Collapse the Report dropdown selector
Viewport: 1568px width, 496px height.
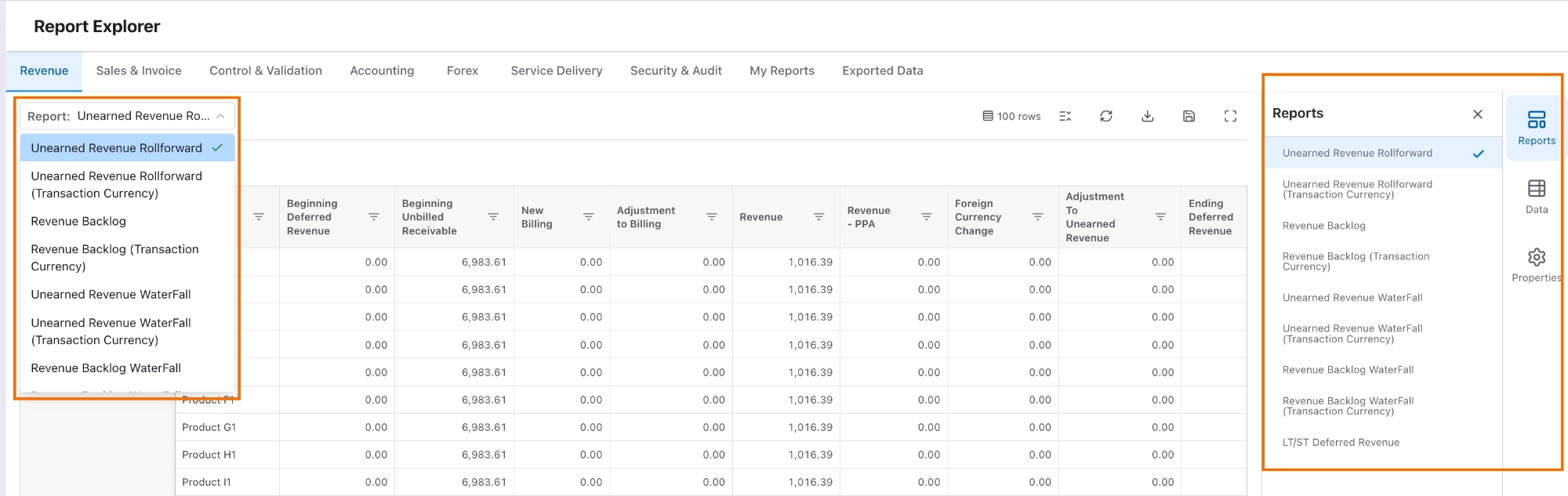click(127, 116)
